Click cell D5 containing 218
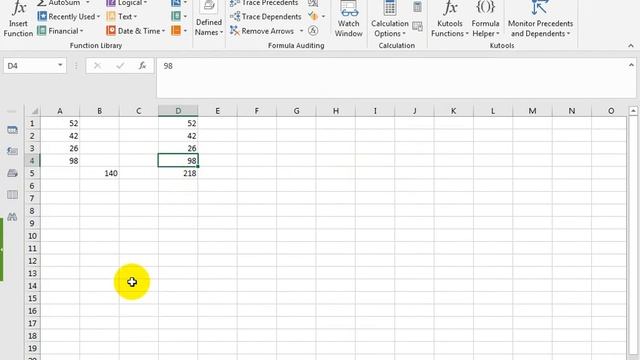 coord(178,173)
